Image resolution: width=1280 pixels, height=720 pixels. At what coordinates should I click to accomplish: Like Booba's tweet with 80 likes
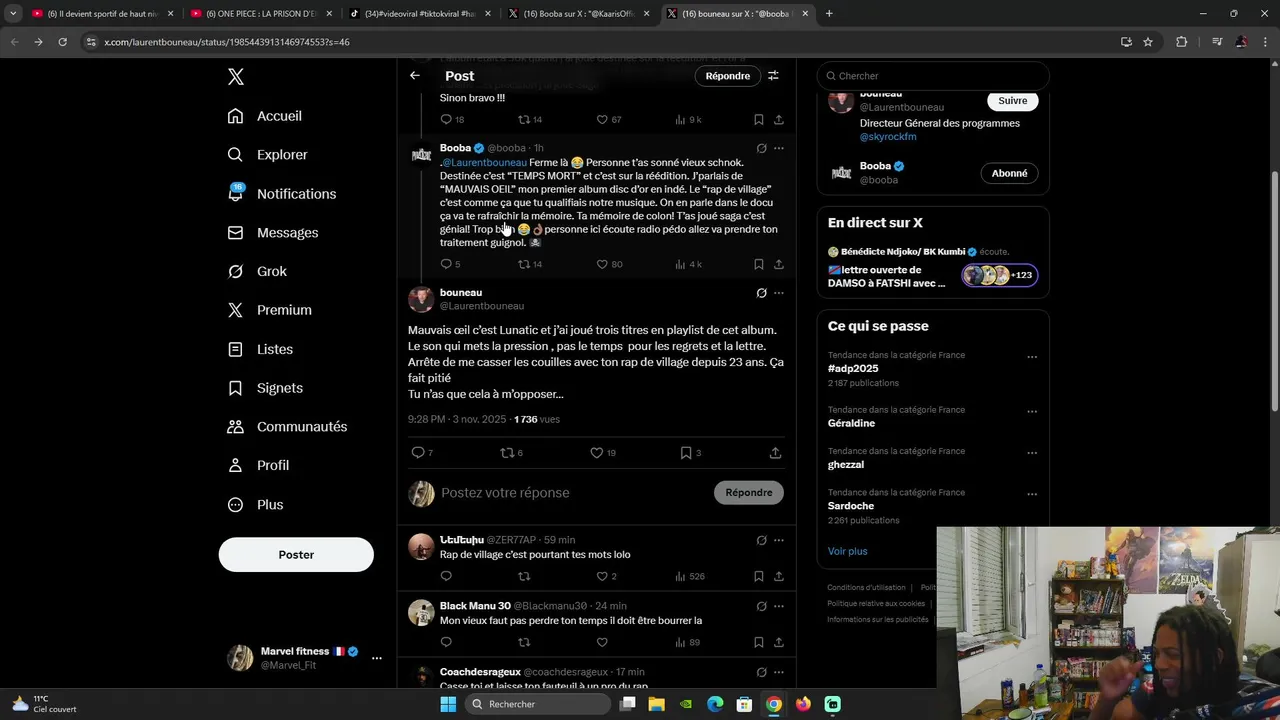click(x=602, y=264)
